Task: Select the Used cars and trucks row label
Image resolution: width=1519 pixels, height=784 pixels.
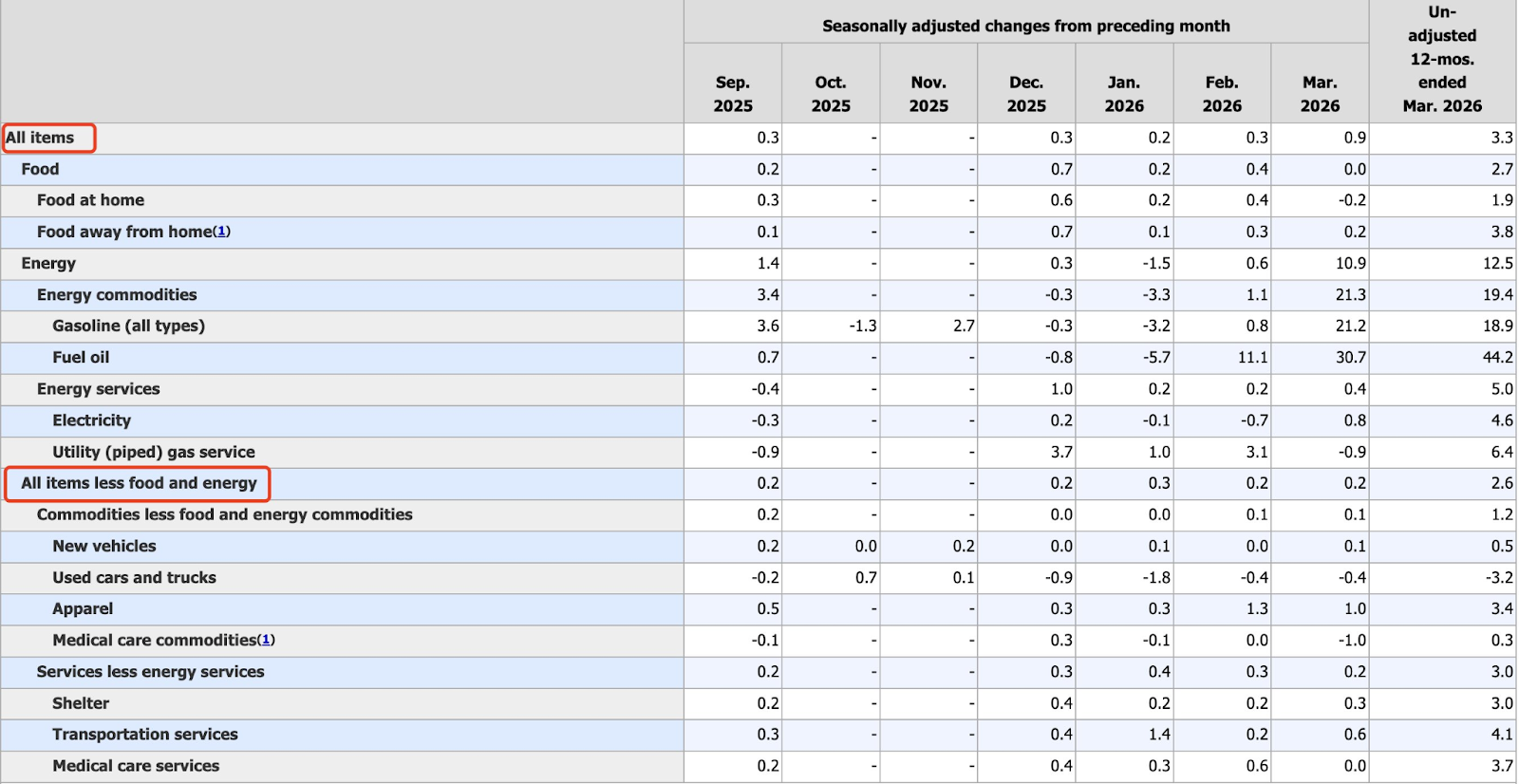Action: 134,577
